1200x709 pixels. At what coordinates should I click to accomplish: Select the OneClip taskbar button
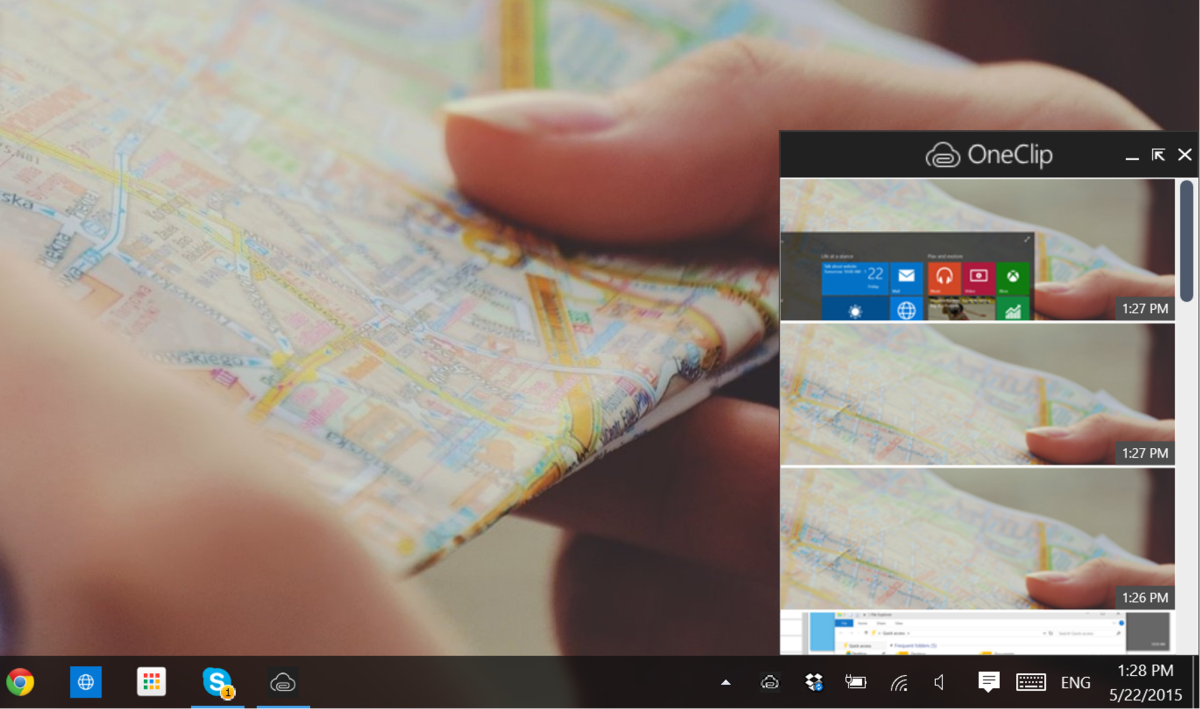[283, 682]
